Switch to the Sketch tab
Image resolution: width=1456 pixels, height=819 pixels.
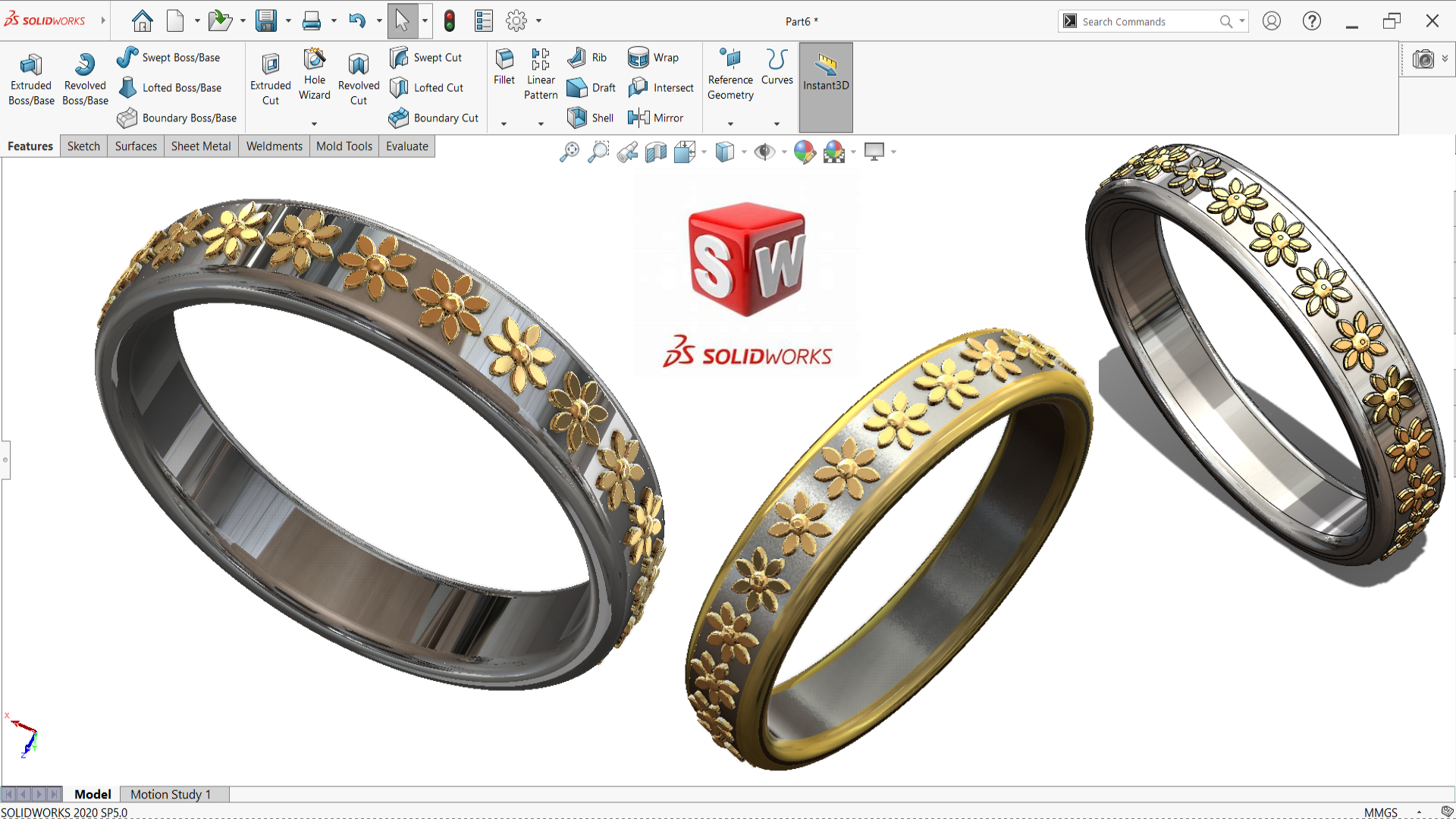83,146
